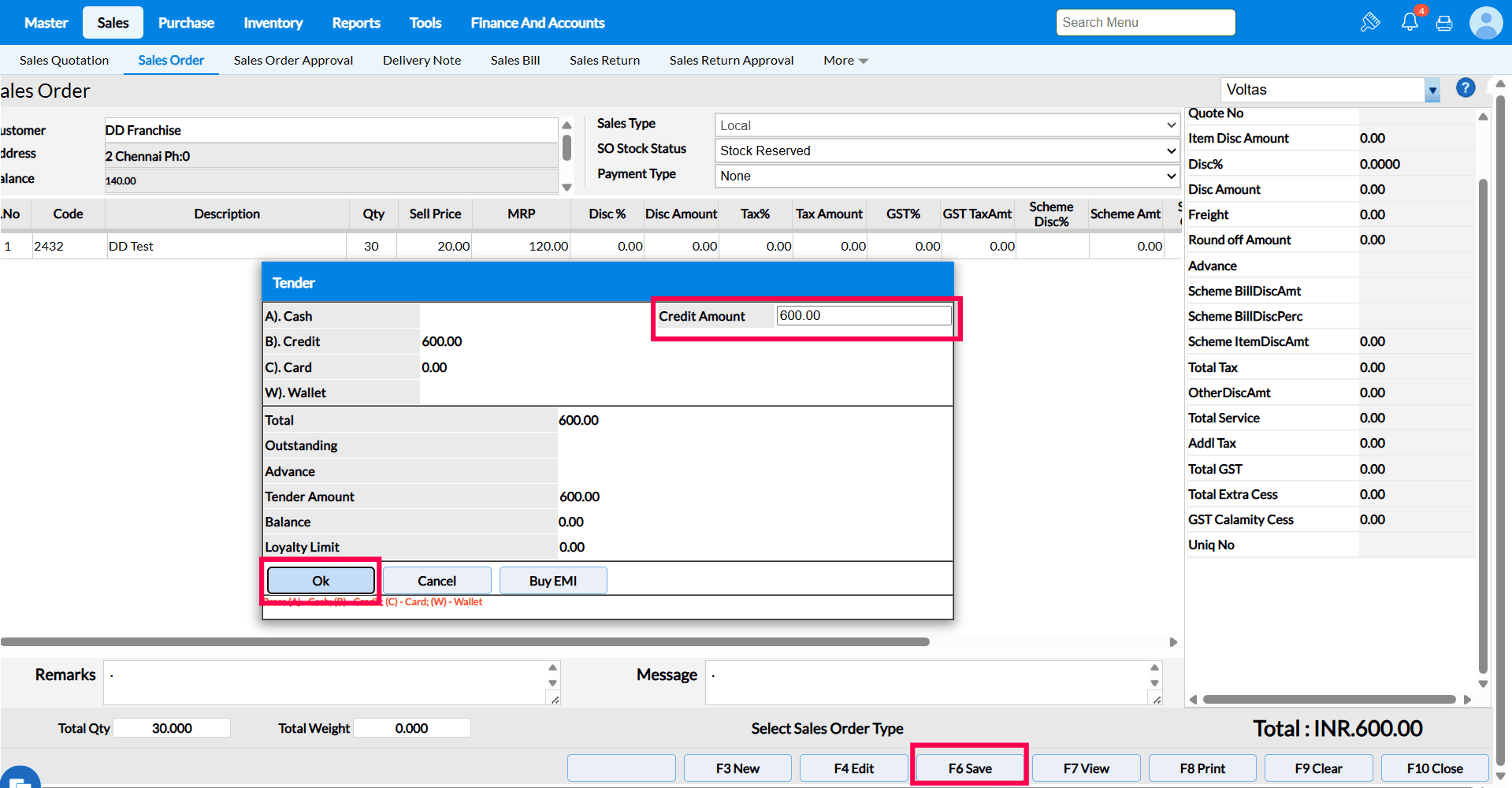Viewport: 1512px width, 788px height.
Task: Click the customer box scroll-down arrow
Action: [567, 188]
